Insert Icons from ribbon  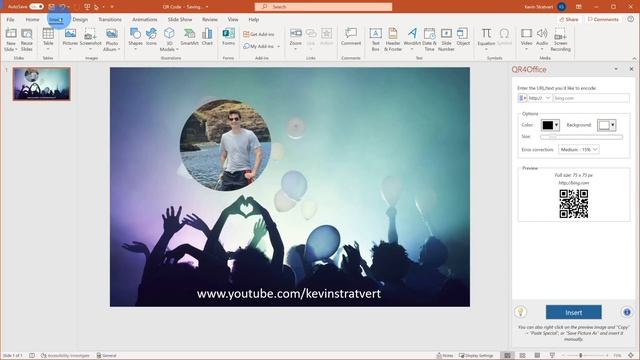click(151, 37)
